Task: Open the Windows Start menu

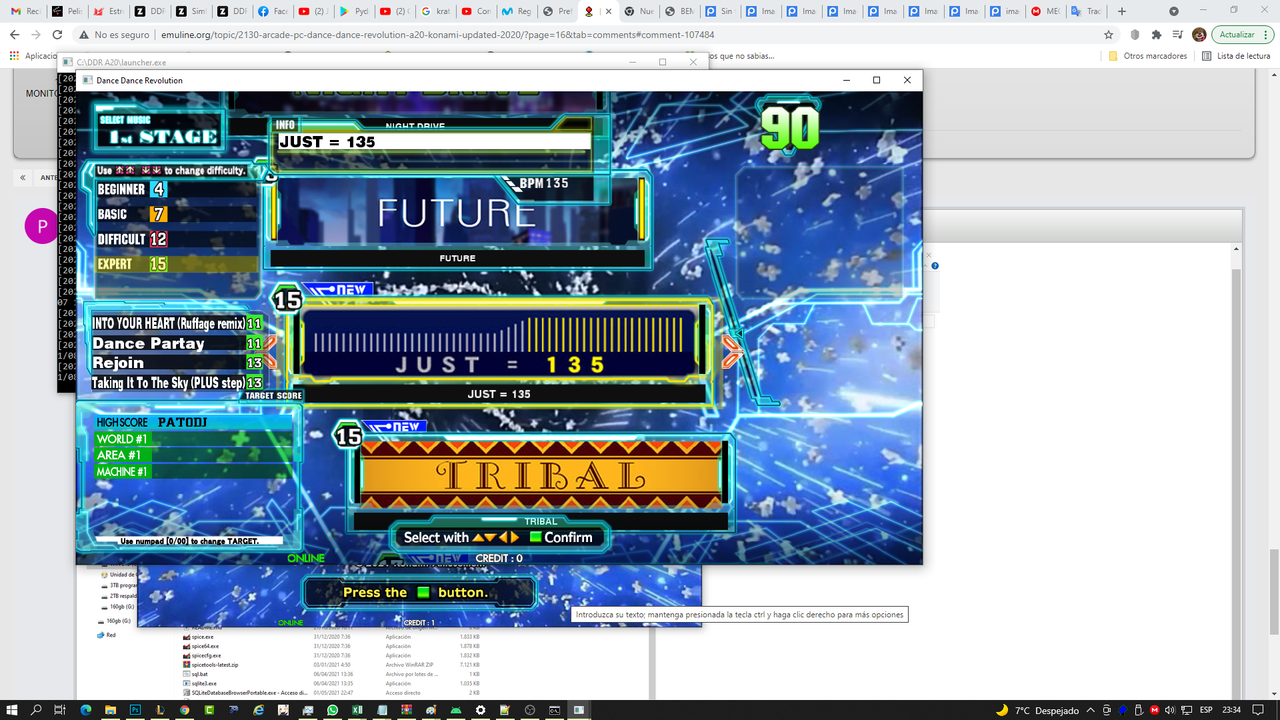Action: click(x=12, y=709)
